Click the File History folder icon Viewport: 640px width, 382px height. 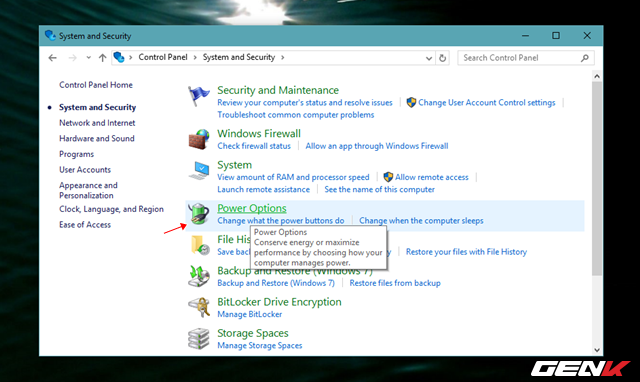pyautogui.click(x=200, y=245)
